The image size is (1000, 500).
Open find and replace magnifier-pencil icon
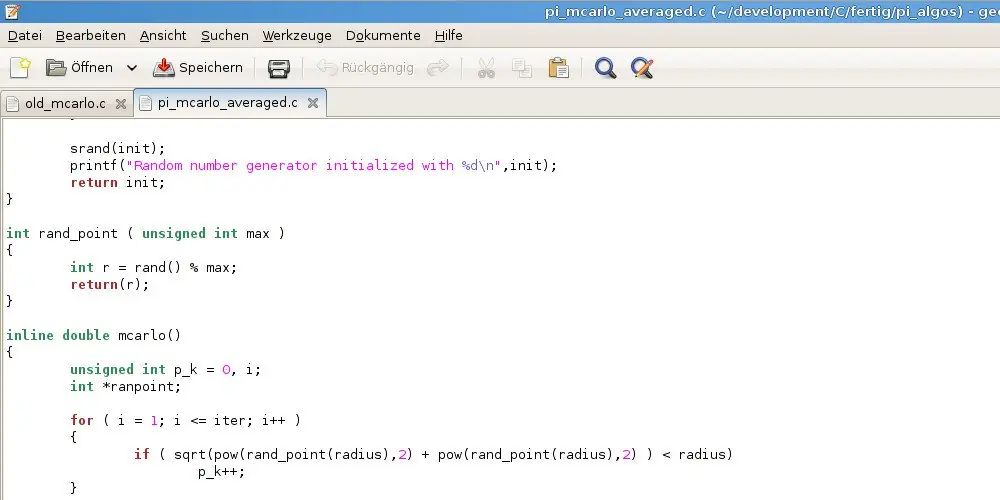[642, 68]
